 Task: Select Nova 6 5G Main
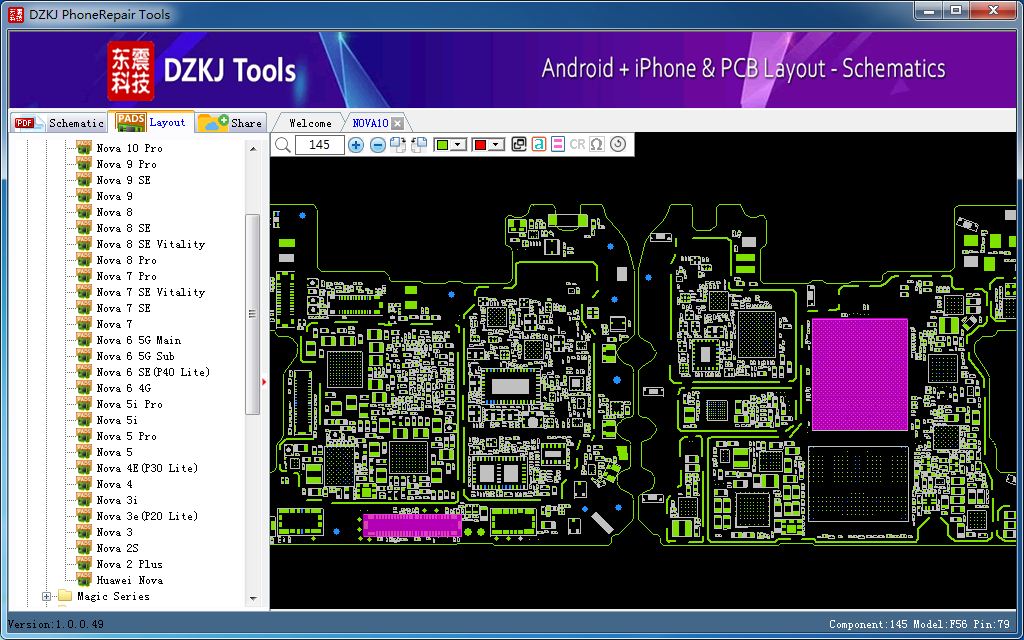(138, 340)
